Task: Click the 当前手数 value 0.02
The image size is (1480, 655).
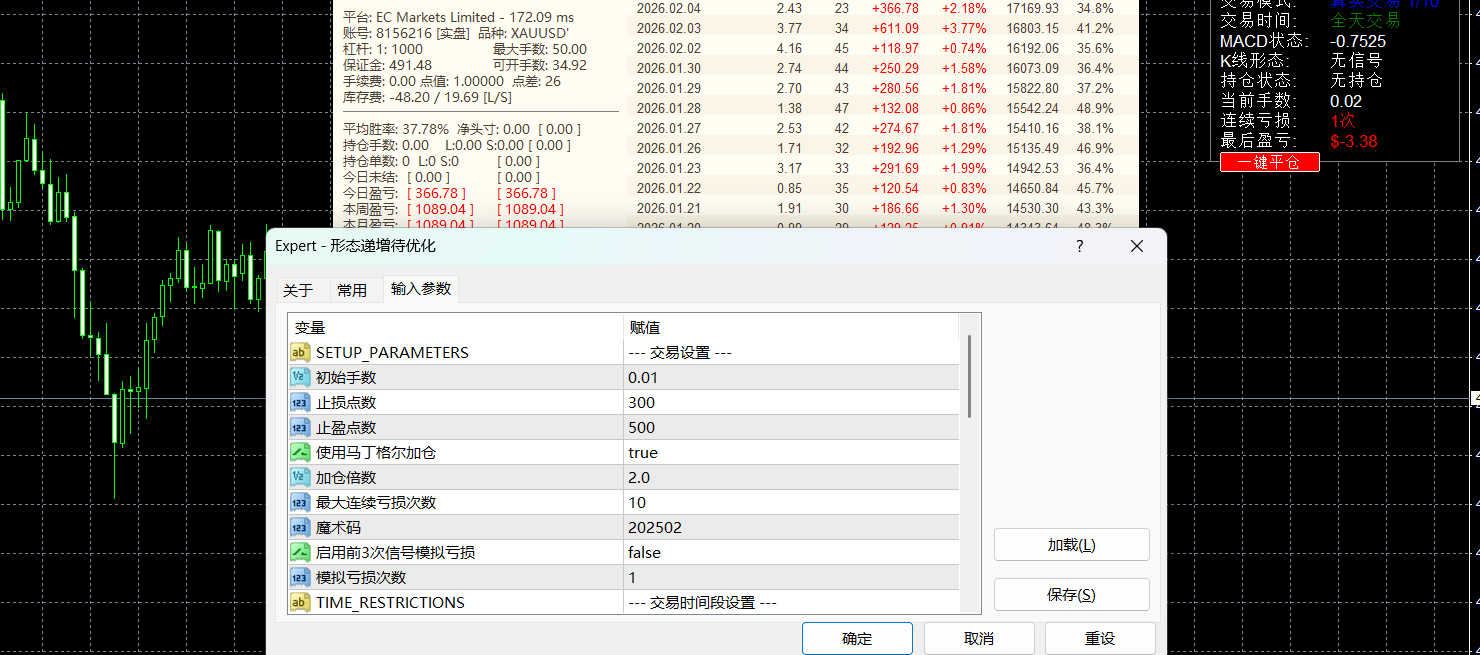Action: point(1346,101)
